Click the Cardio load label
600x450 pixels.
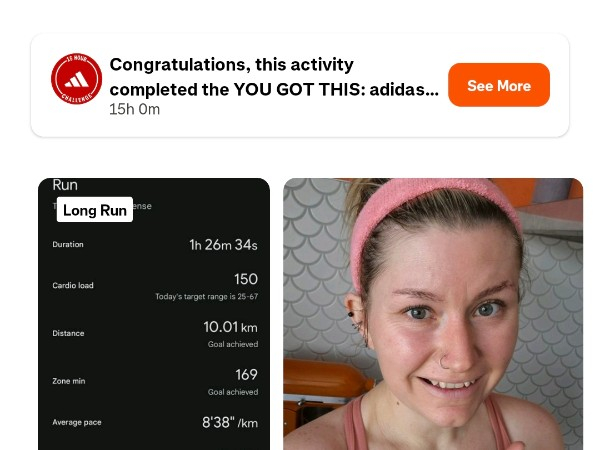pyautogui.click(x=73, y=285)
